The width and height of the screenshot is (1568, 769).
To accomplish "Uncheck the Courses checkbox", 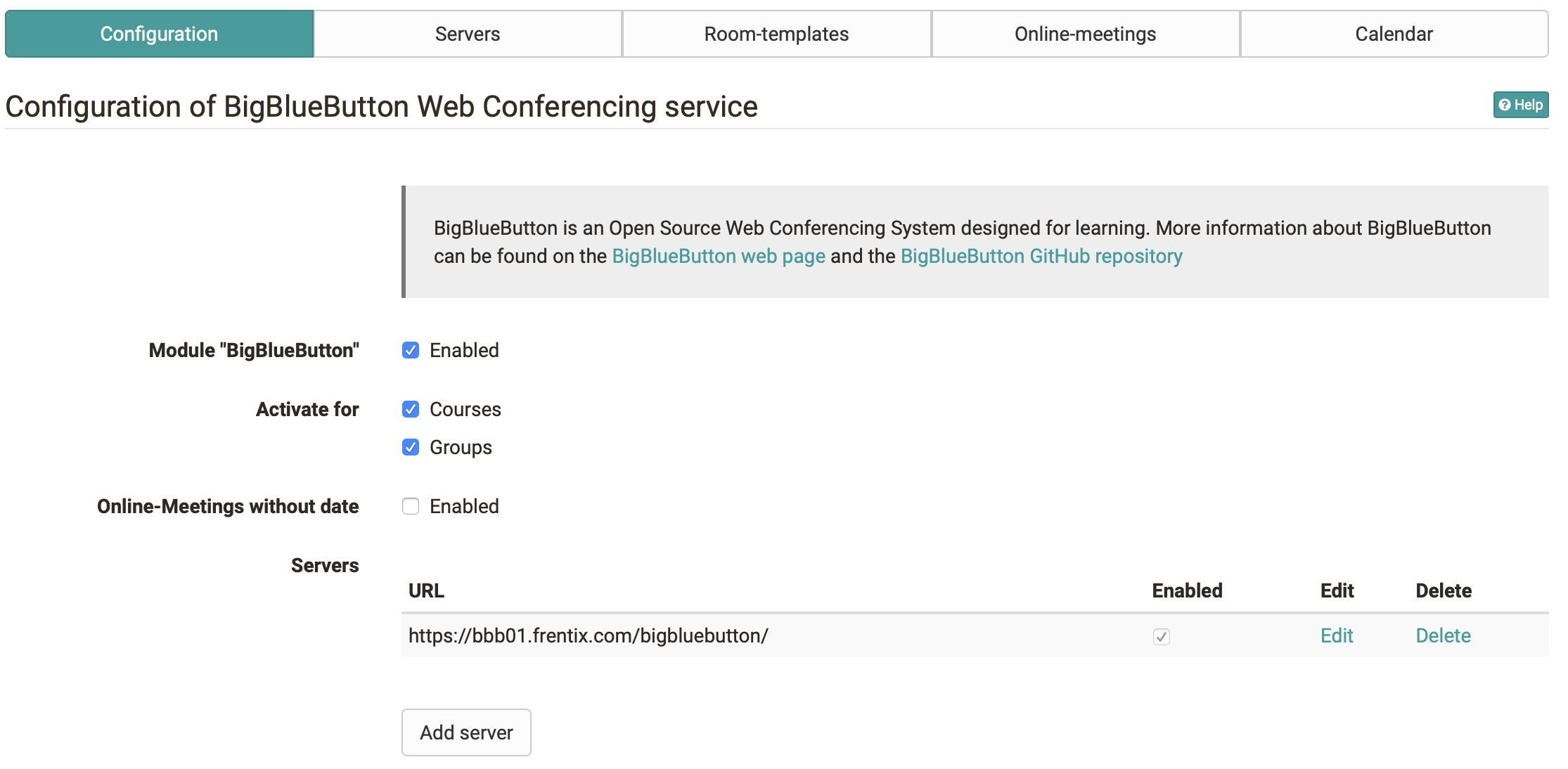I will 411,409.
